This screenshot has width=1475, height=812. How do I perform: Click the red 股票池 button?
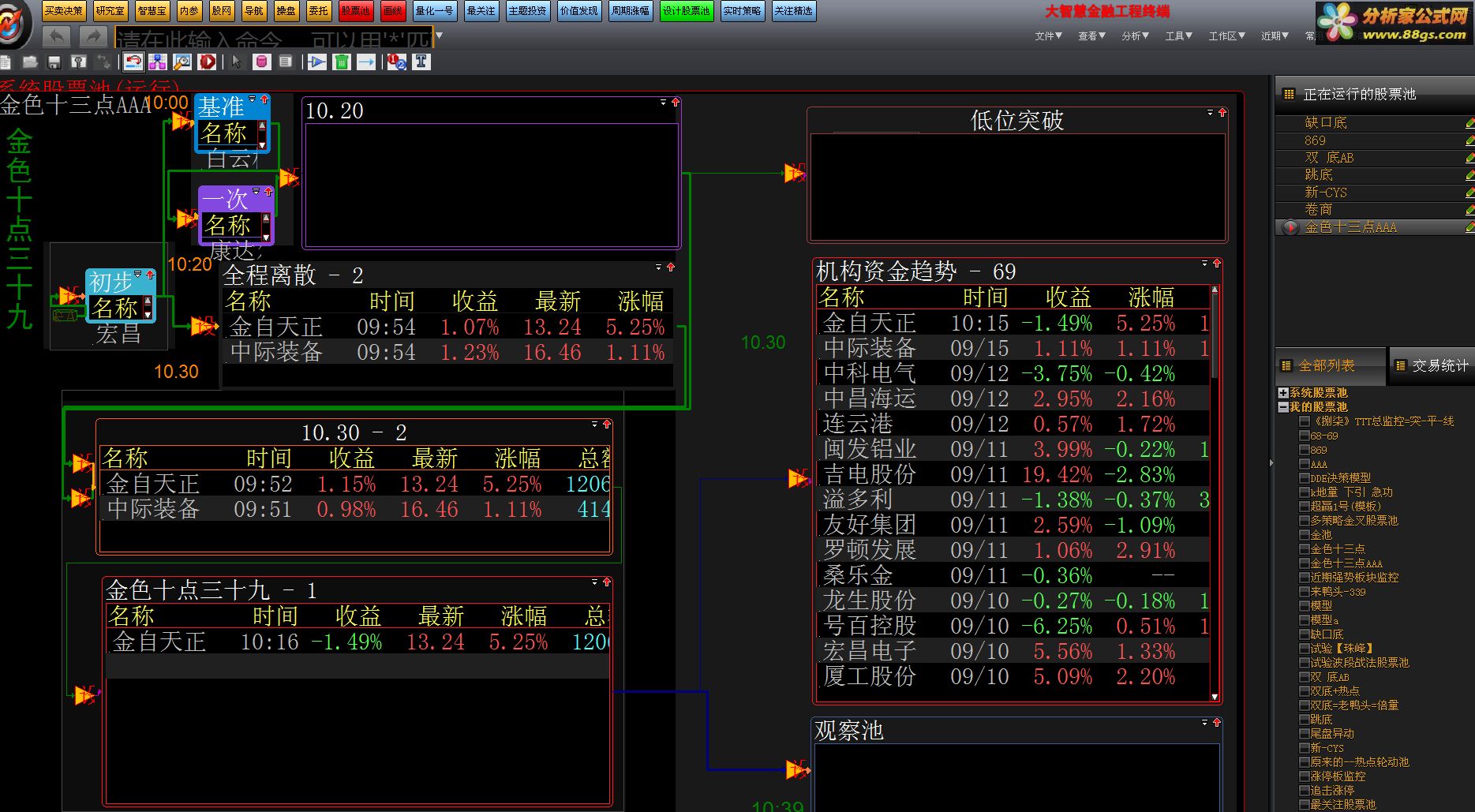point(355,11)
